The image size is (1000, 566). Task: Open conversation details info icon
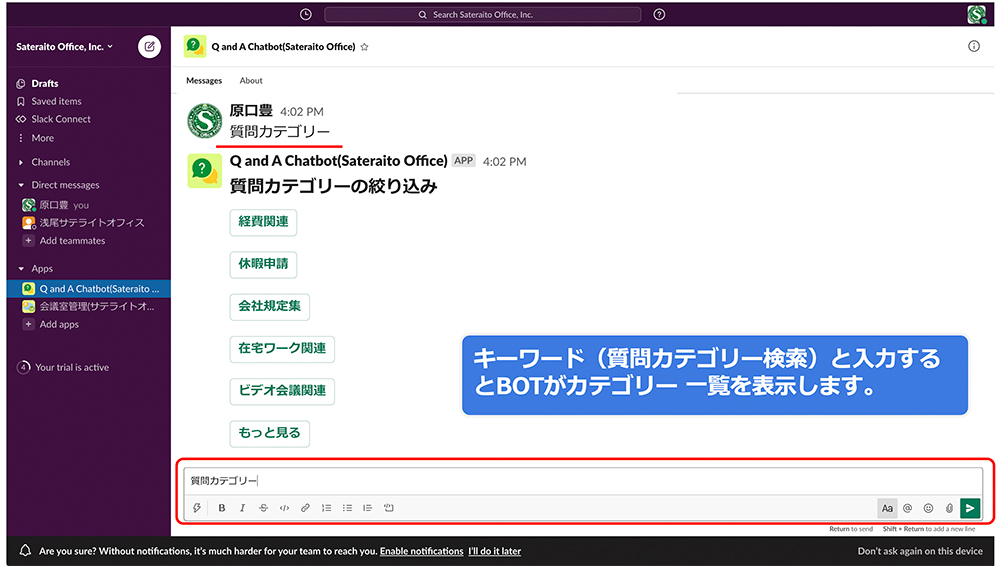(974, 46)
